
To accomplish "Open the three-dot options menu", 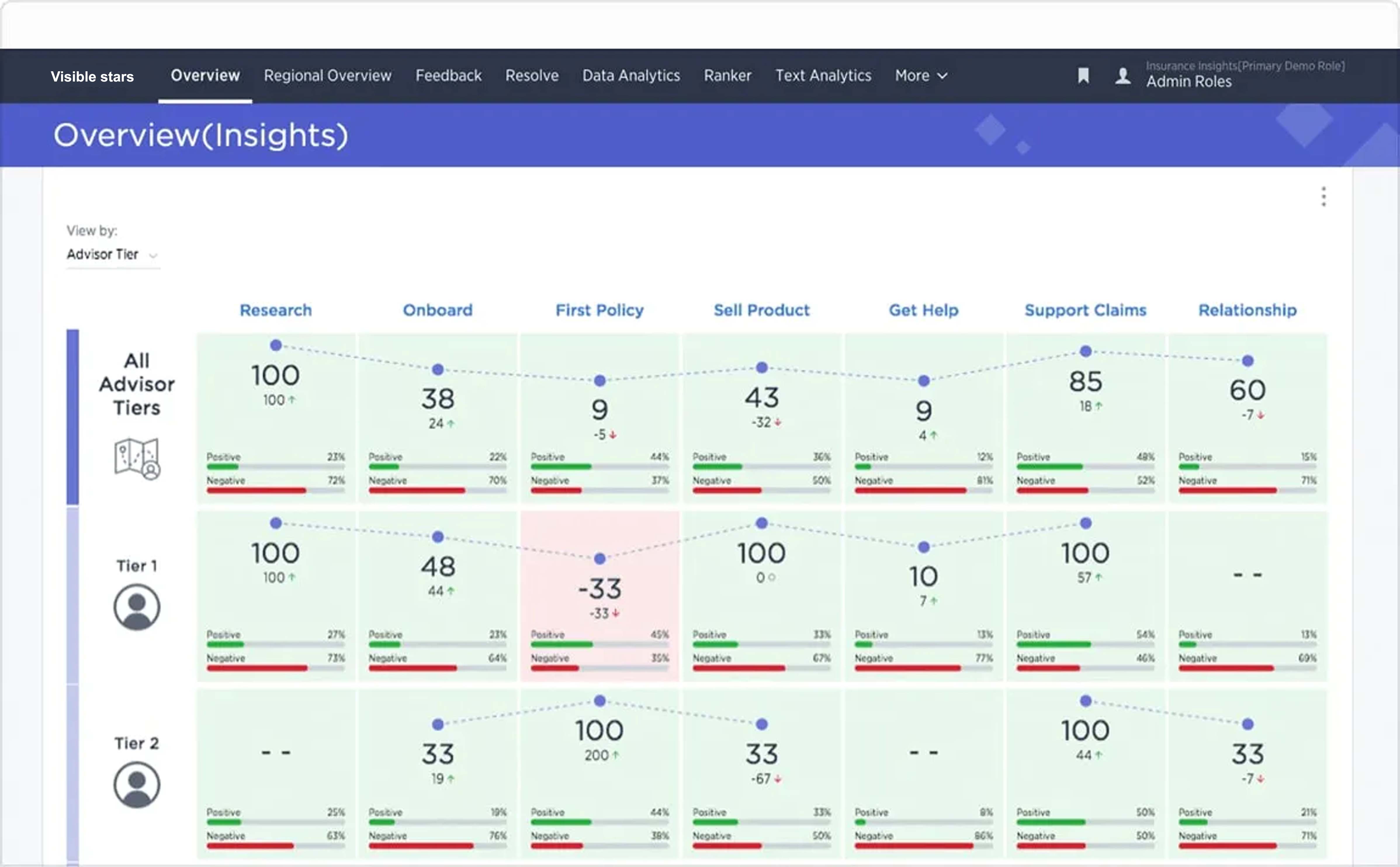I will pyautogui.click(x=1323, y=197).
